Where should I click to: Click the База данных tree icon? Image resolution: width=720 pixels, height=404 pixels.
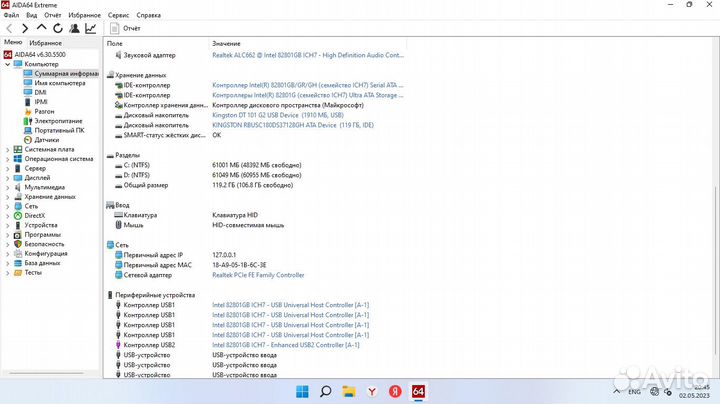click(17, 263)
